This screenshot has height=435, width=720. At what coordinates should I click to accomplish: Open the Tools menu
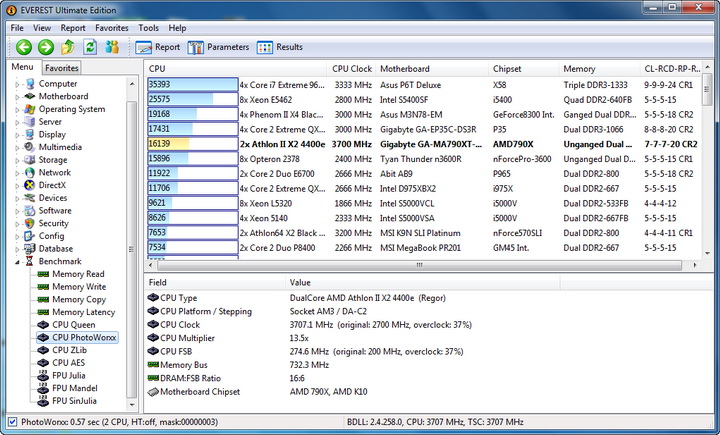(148, 28)
